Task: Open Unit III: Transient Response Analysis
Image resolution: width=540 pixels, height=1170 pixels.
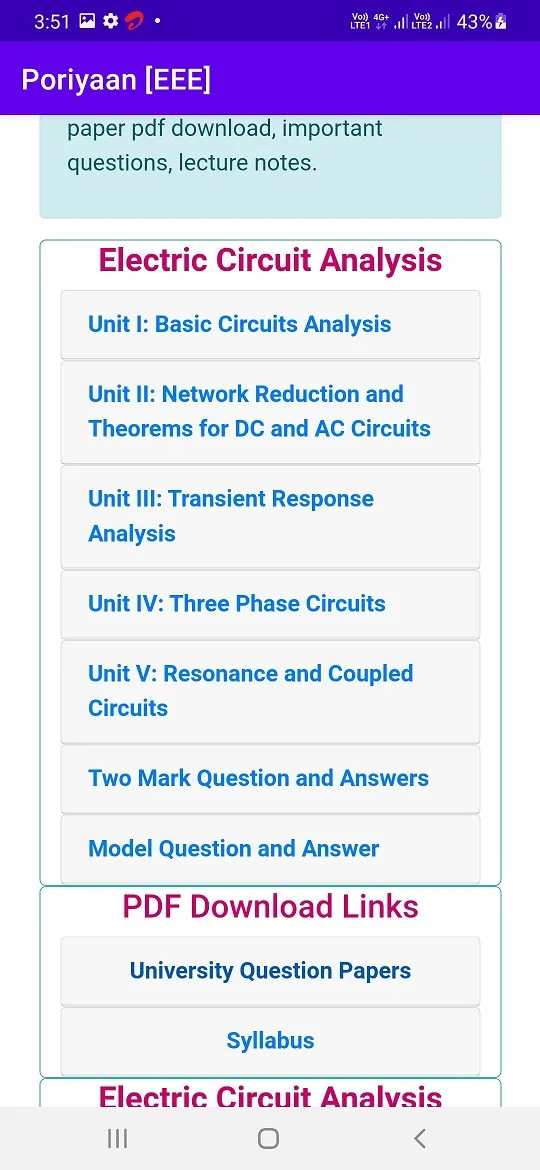Action: [270, 516]
